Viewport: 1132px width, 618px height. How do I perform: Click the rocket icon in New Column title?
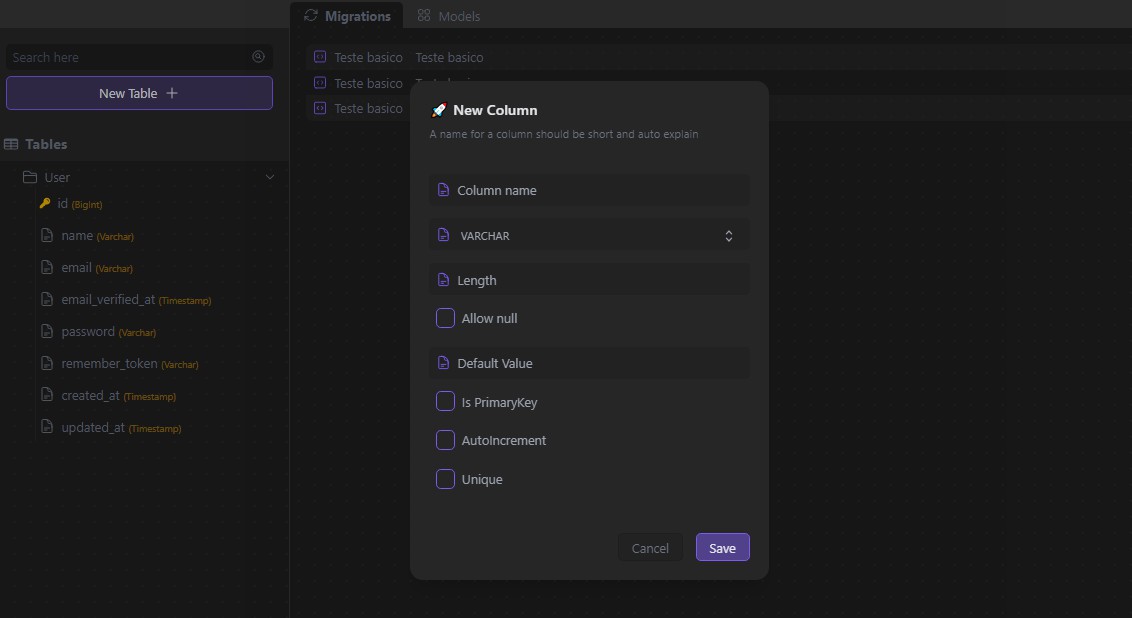coord(438,110)
